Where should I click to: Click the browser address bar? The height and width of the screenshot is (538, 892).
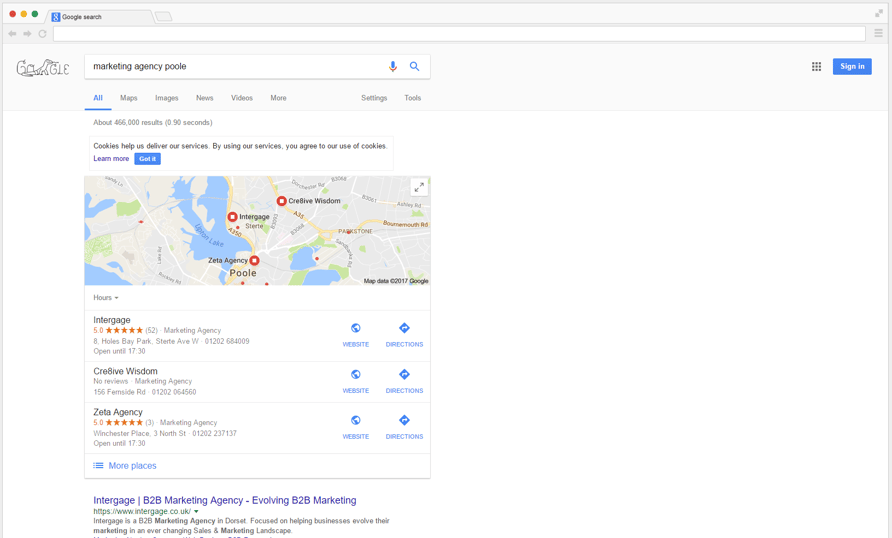click(459, 34)
